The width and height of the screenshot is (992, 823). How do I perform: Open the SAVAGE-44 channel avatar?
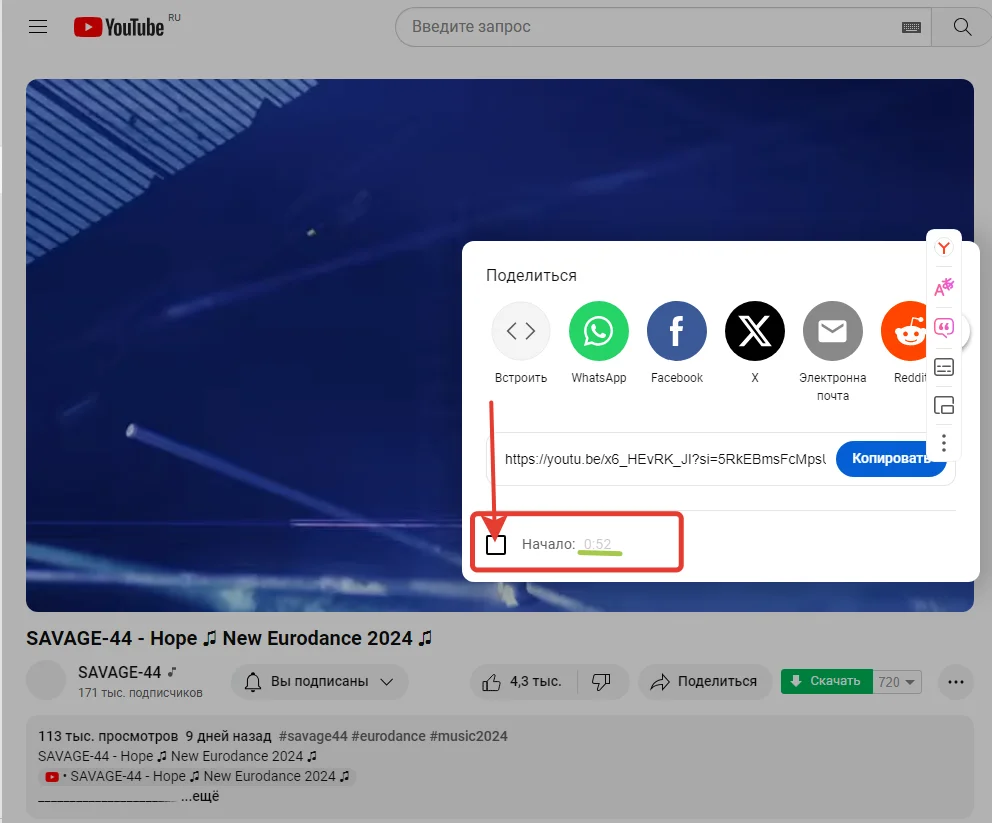(46, 681)
